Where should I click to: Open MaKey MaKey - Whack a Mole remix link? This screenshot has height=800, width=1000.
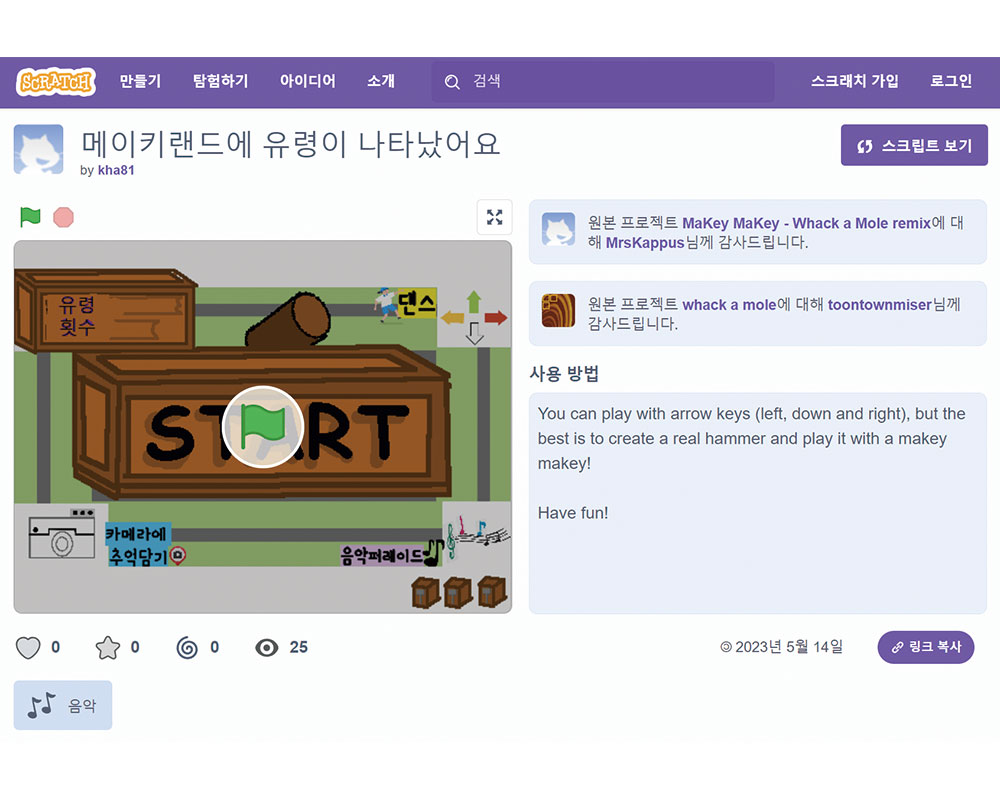(x=807, y=223)
